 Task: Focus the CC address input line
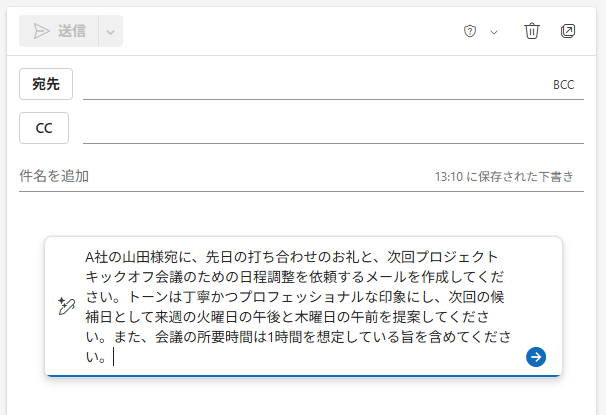click(x=333, y=128)
